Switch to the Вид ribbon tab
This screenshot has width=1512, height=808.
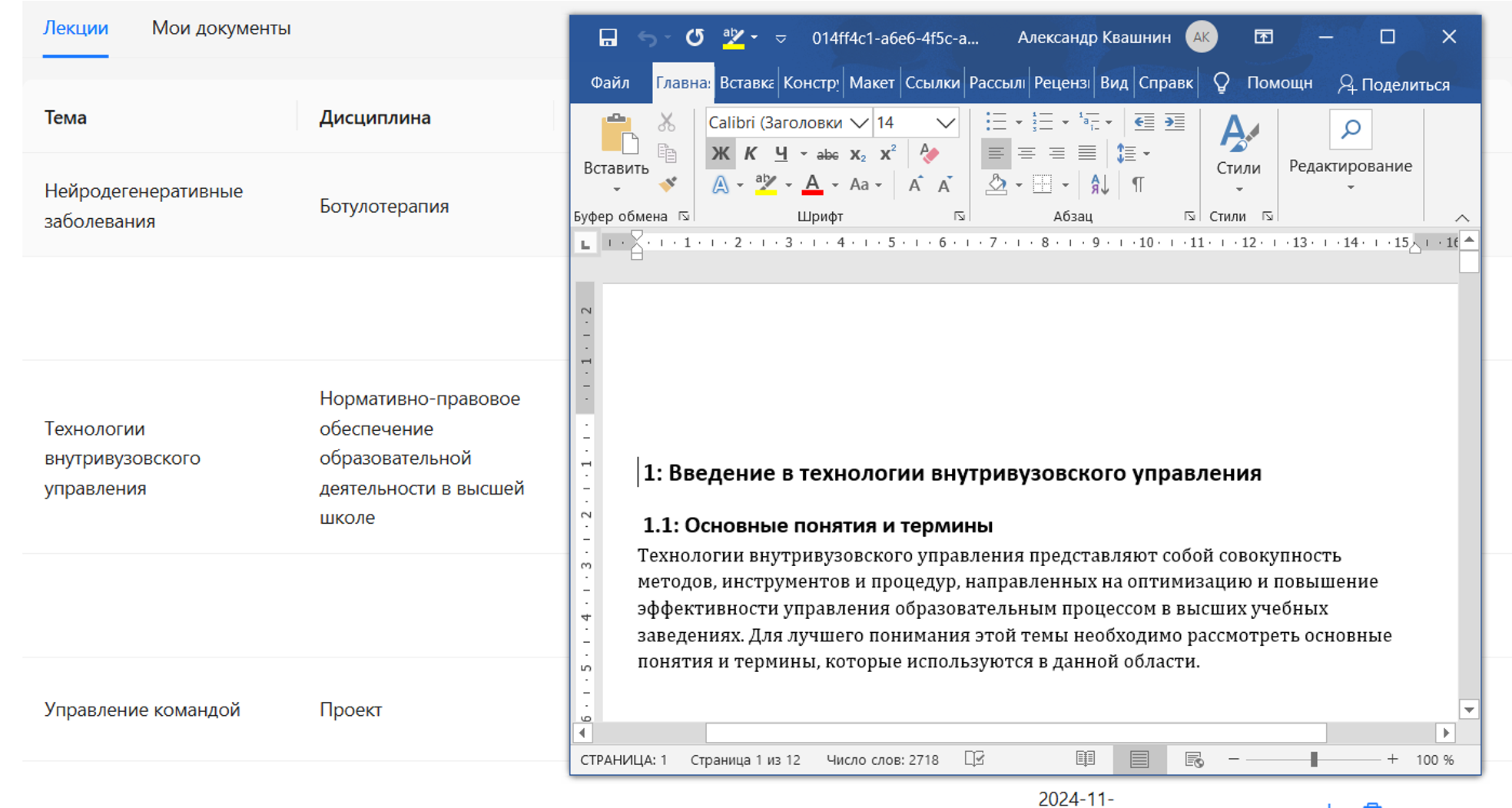click(x=1114, y=83)
